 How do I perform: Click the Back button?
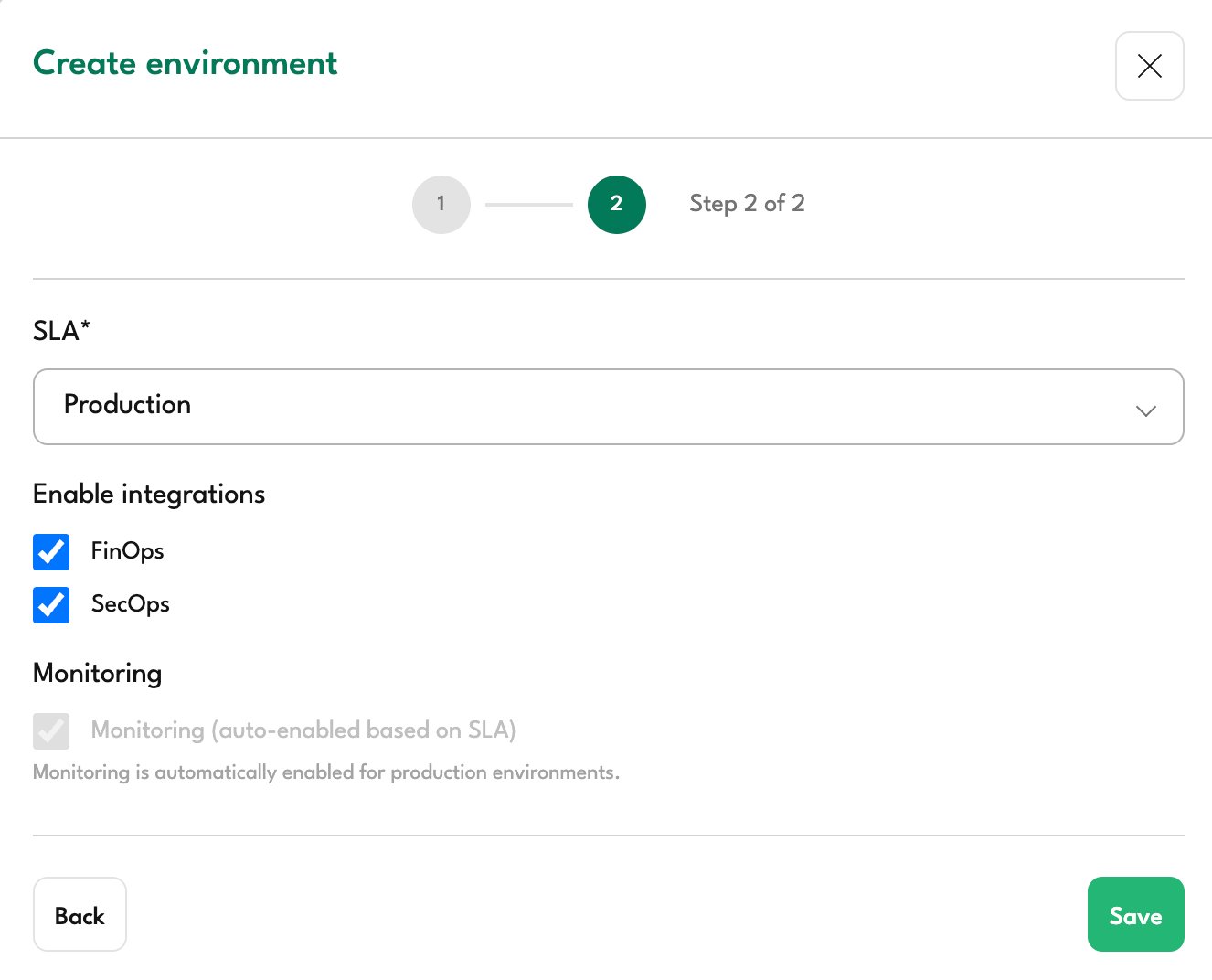click(80, 914)
